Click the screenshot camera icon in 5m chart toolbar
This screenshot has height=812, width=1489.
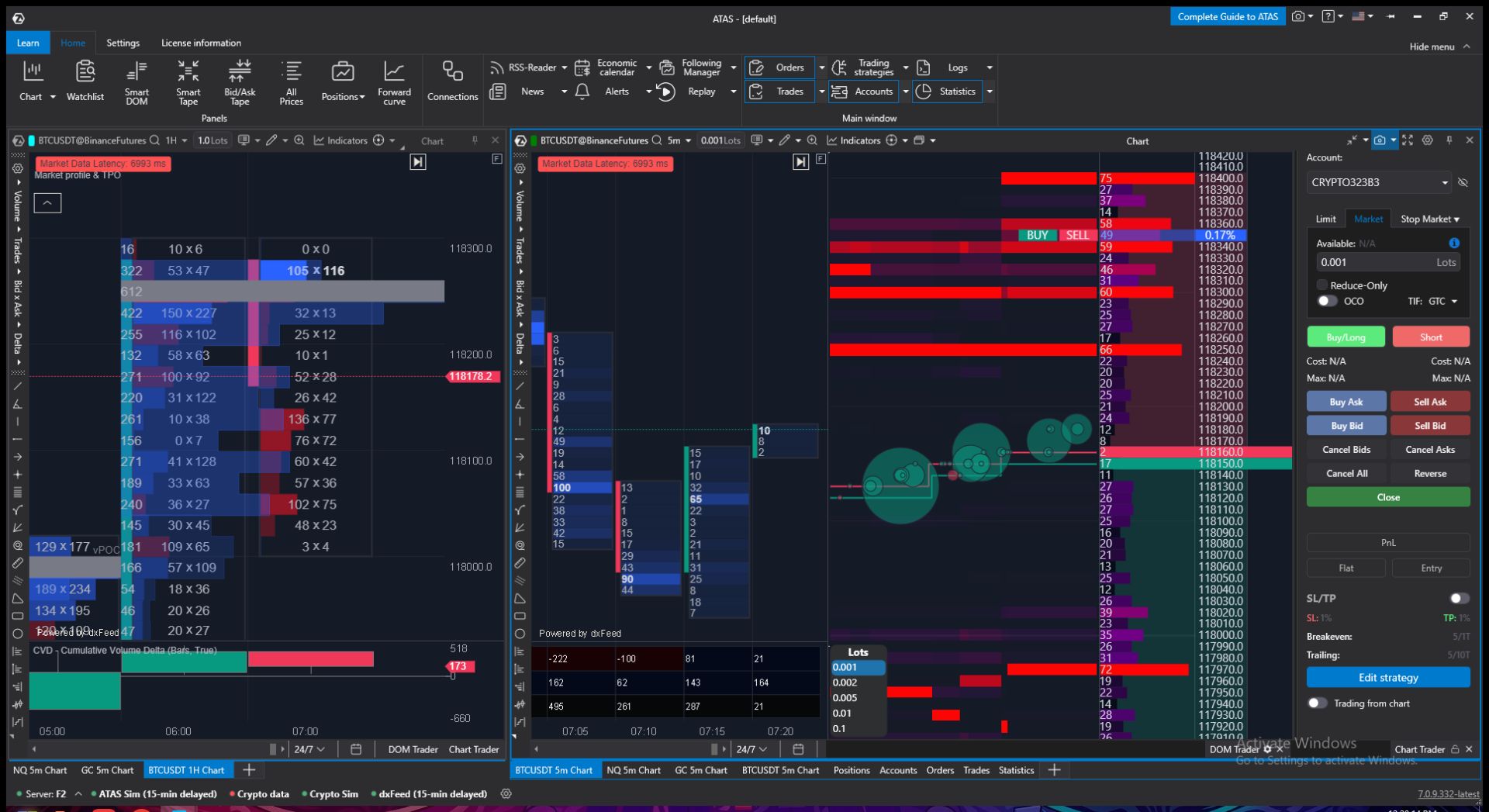pyautogui.click(x=1379, y=140)
